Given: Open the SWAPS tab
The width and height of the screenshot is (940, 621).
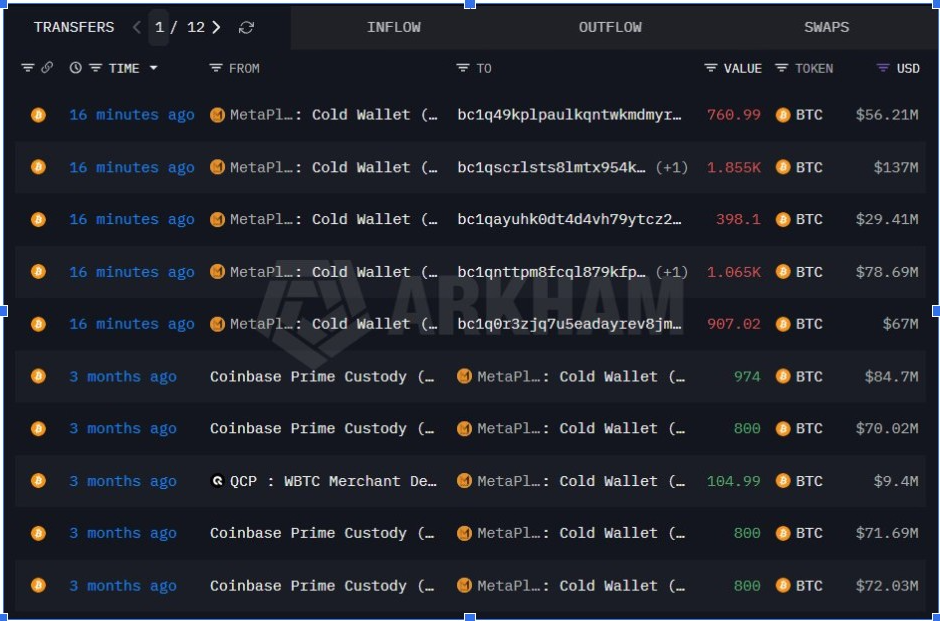Looking at the screenshot, I should pyautogui.click(x=827, y=28).
